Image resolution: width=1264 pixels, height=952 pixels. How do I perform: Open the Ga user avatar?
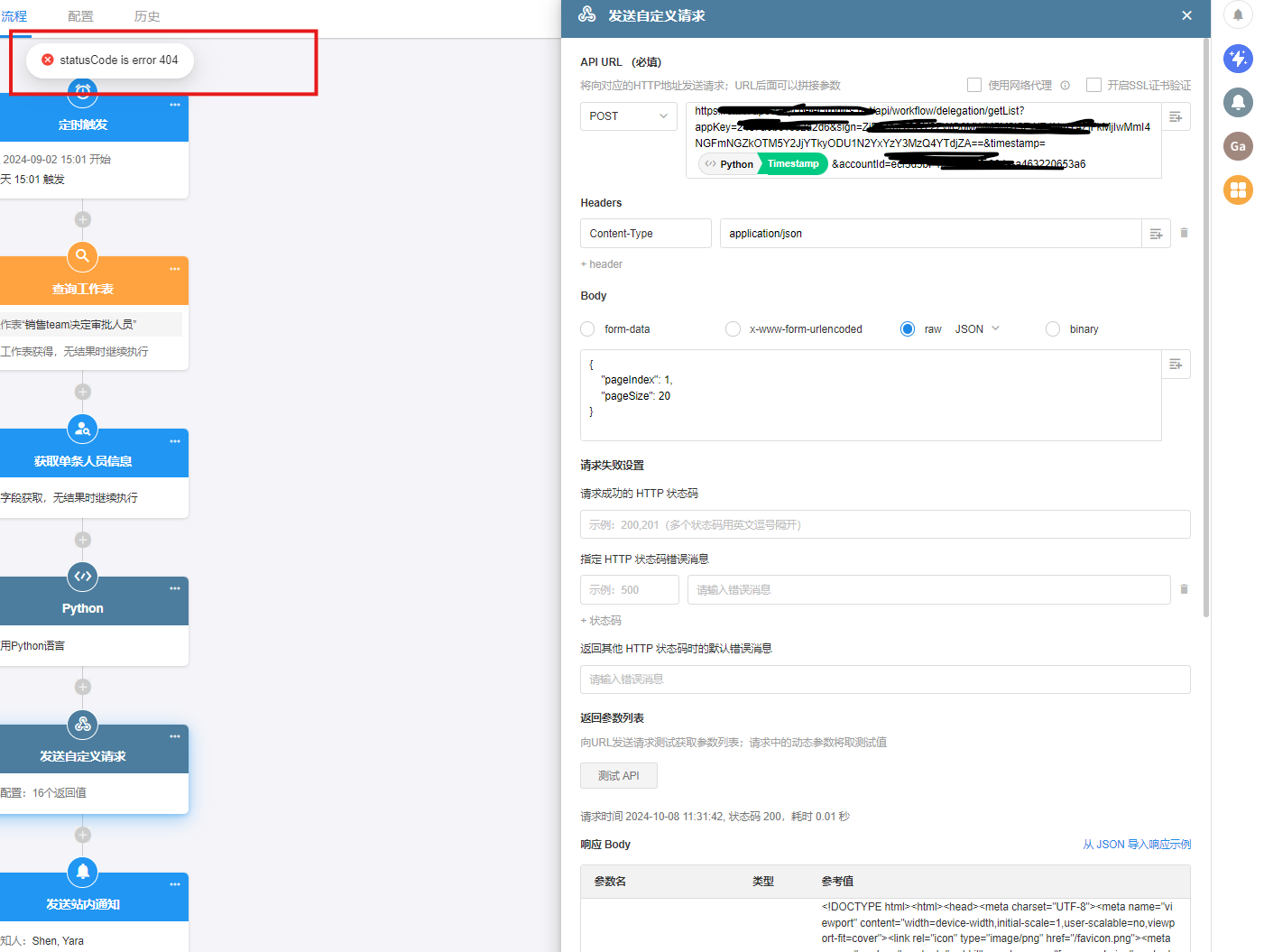coord(1238,146)
